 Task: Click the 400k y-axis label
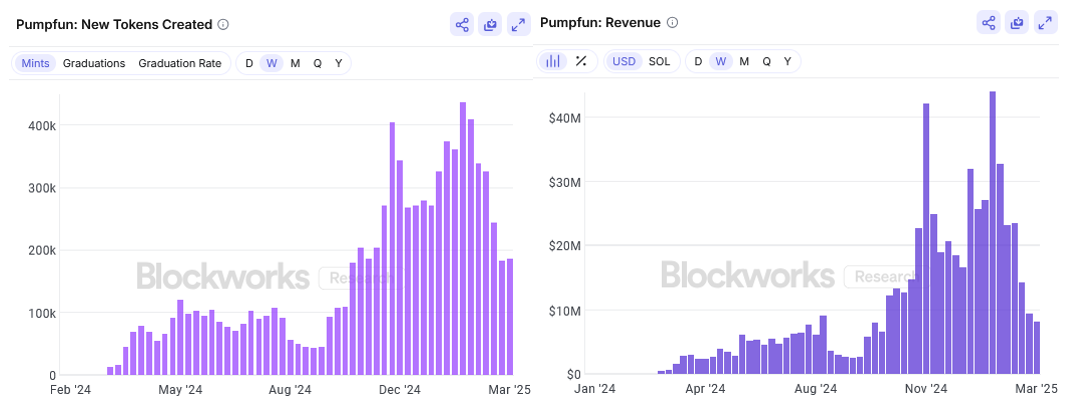44,126
